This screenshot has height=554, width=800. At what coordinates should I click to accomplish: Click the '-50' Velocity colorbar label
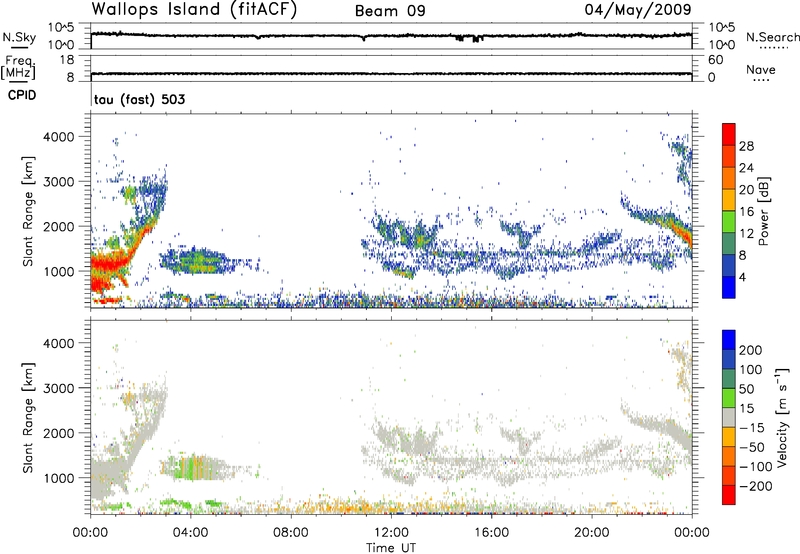[x=753, y=447]
